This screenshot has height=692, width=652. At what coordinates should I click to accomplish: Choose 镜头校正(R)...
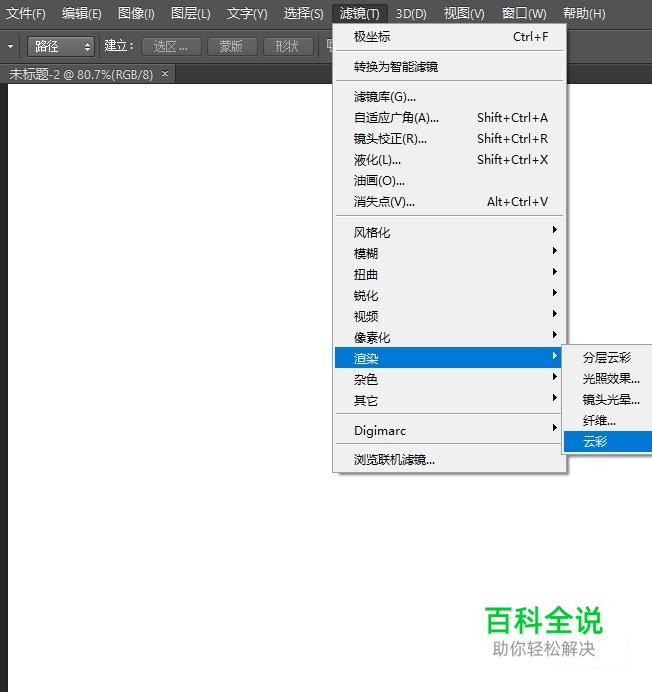(450, 139)
